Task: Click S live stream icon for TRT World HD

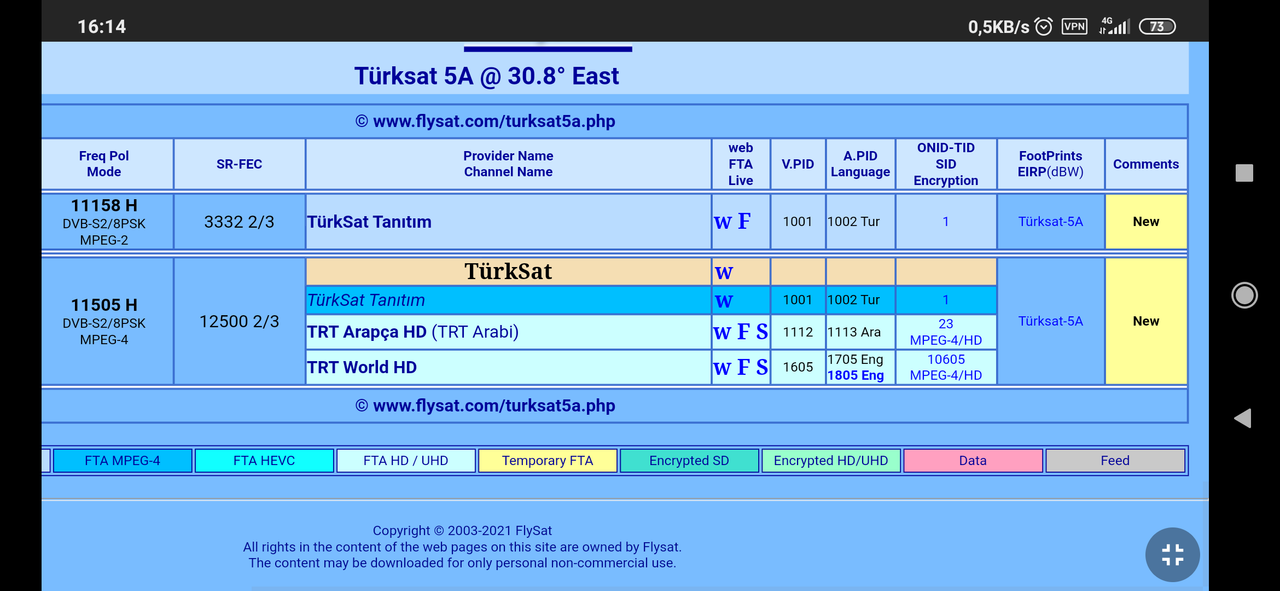Action: pyautogui.click(x=762, y=367)
